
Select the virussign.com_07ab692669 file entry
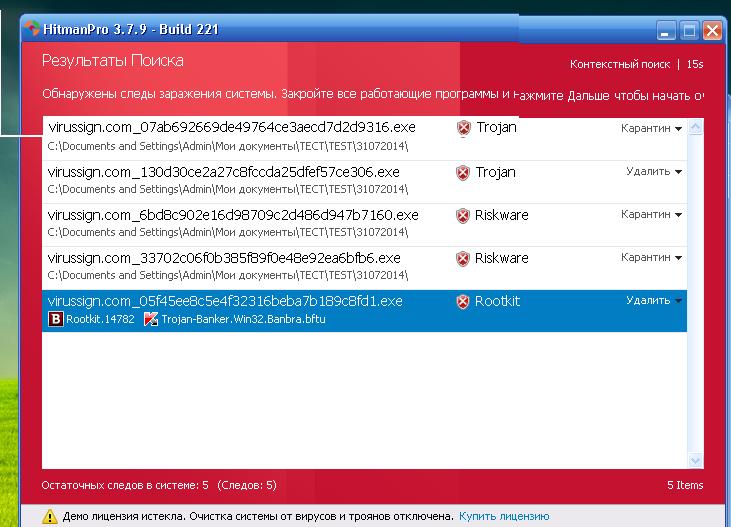pos(232,128)
